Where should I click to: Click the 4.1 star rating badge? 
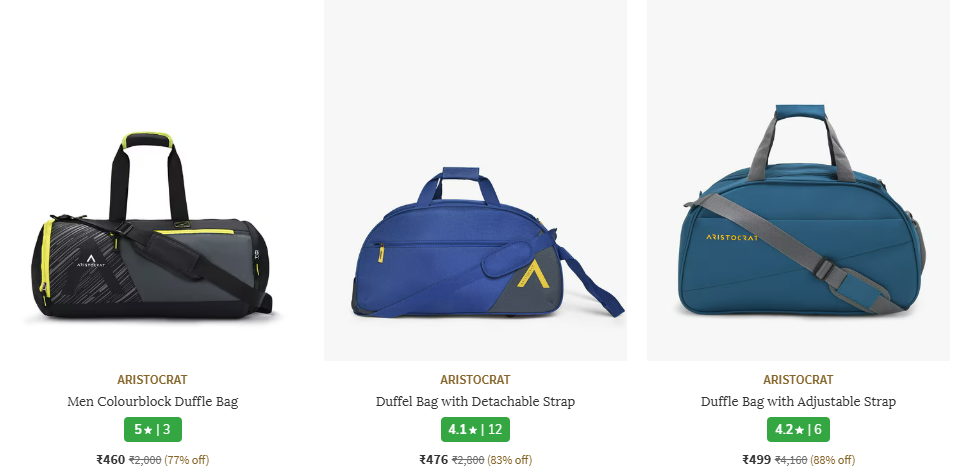pos(475,430)
